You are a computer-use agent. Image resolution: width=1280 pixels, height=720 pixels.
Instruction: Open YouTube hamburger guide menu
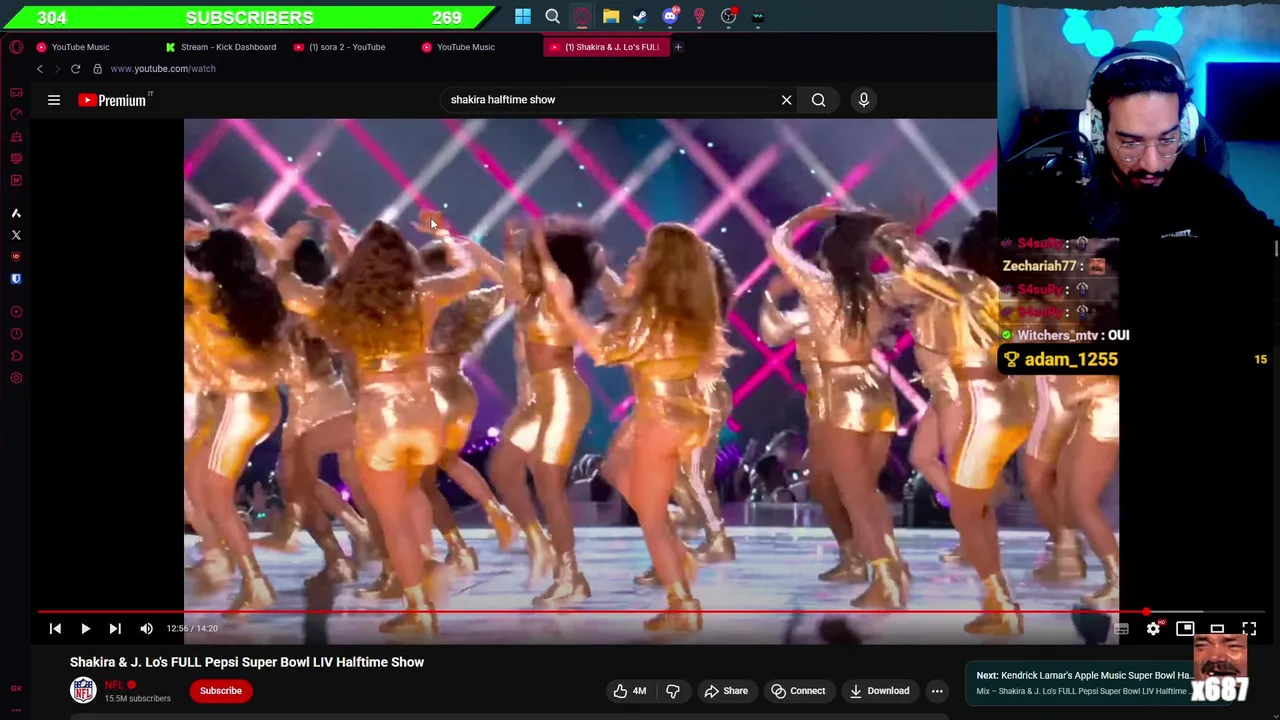point(54,100)
